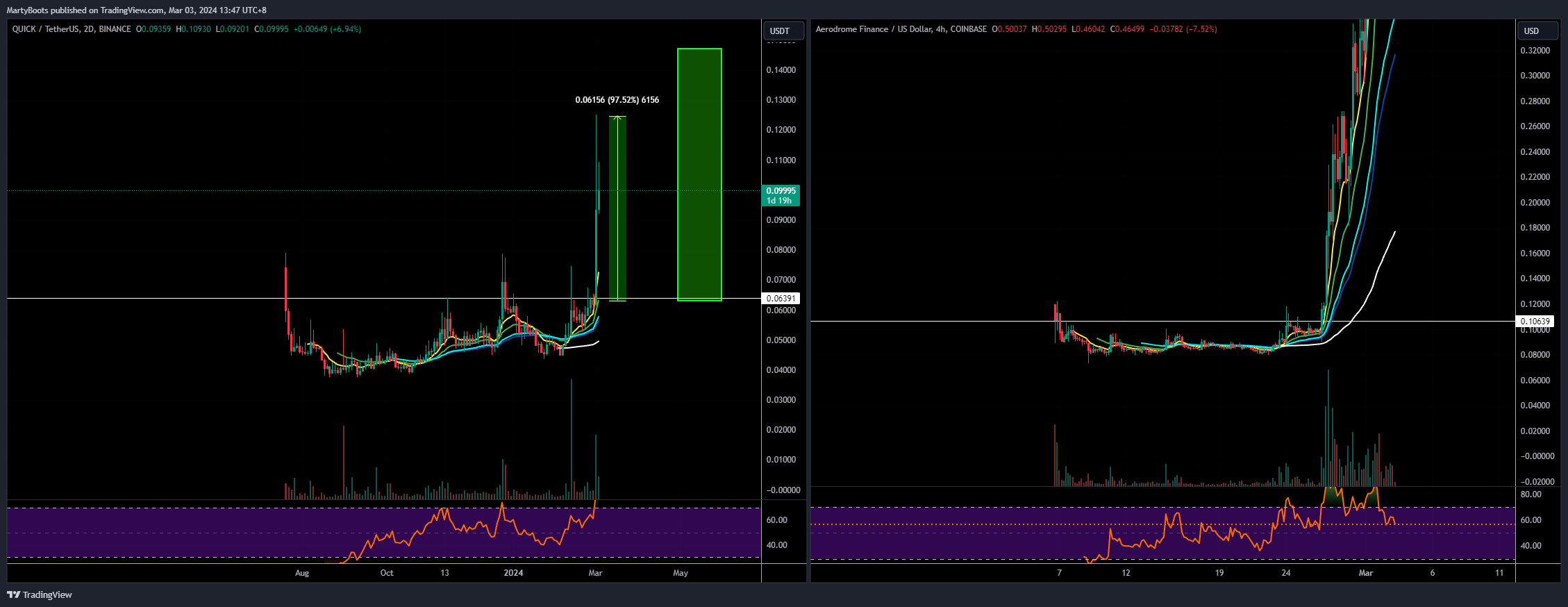Viewport: 1568px width, 607px height.
Task: Click 80.00 on the Aerodrome RSI axis
Action: [1531, 494]
